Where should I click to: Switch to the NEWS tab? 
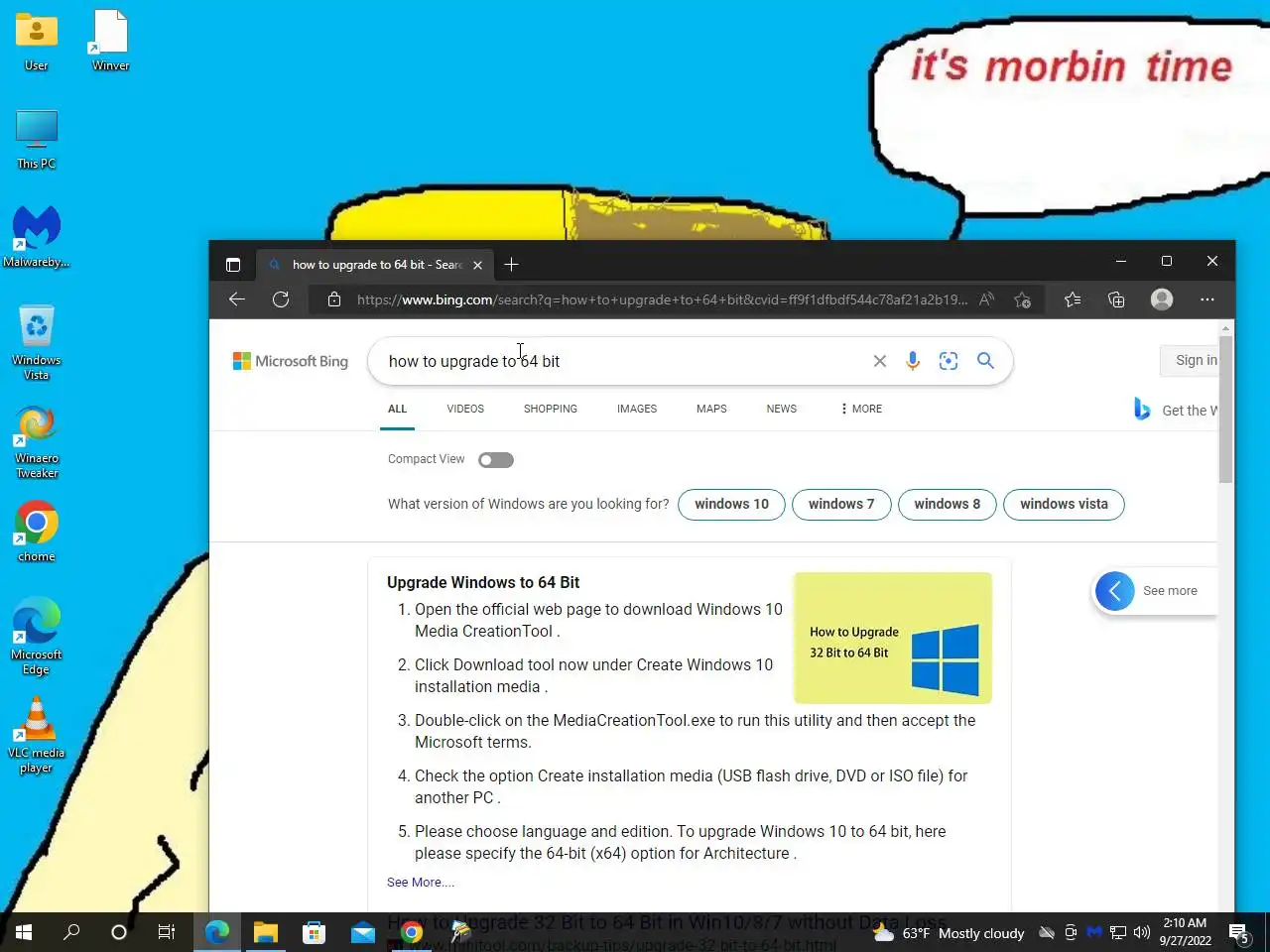pos(782,409)
